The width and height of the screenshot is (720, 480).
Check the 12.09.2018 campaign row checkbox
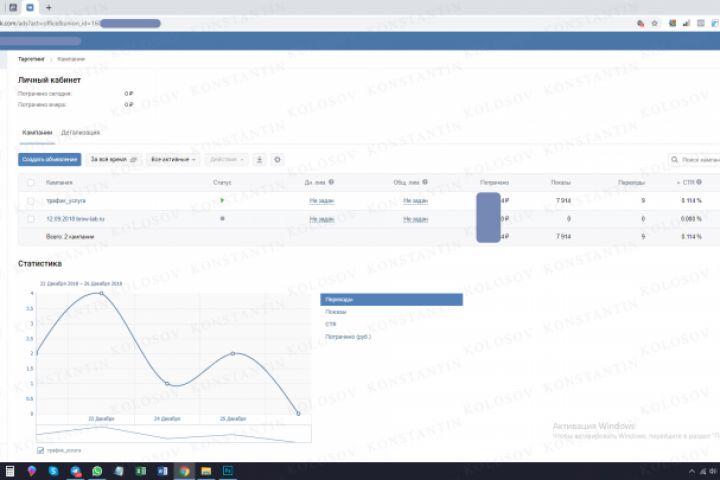tap(31, 219)
